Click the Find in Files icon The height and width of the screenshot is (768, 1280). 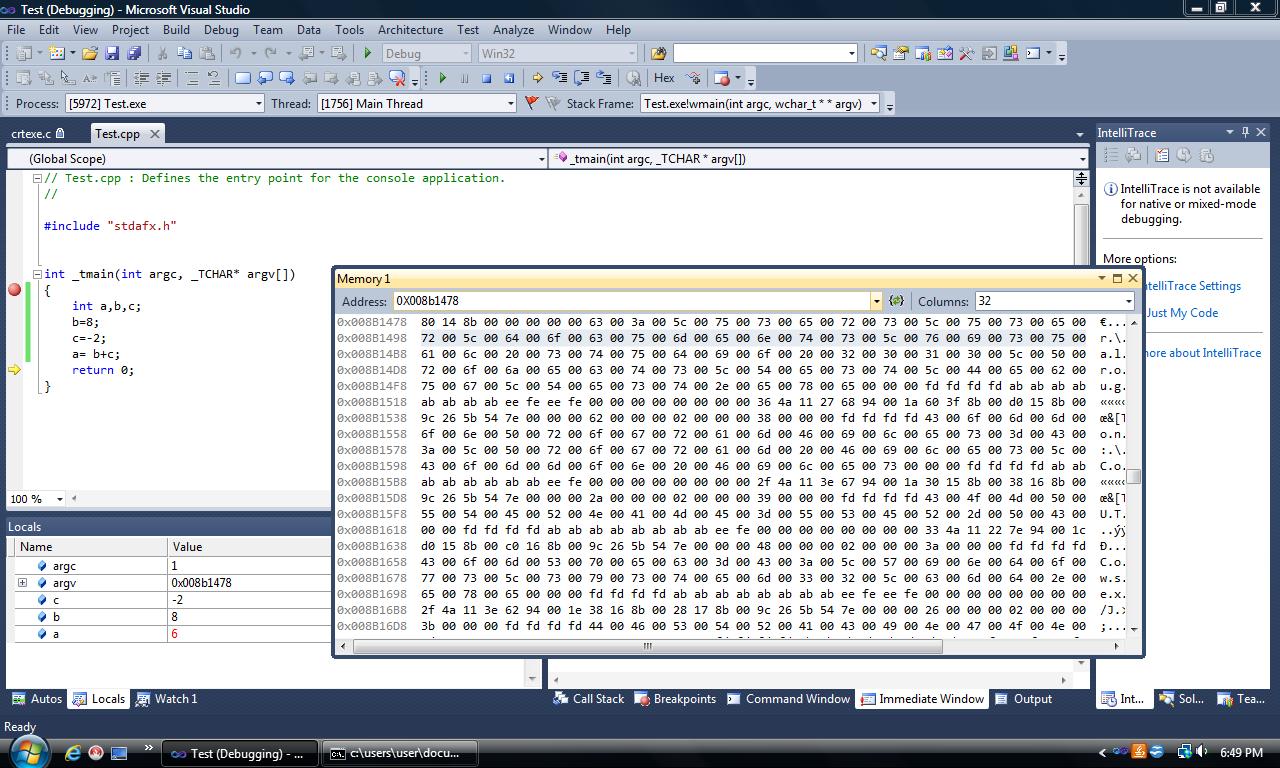[658, 53]
